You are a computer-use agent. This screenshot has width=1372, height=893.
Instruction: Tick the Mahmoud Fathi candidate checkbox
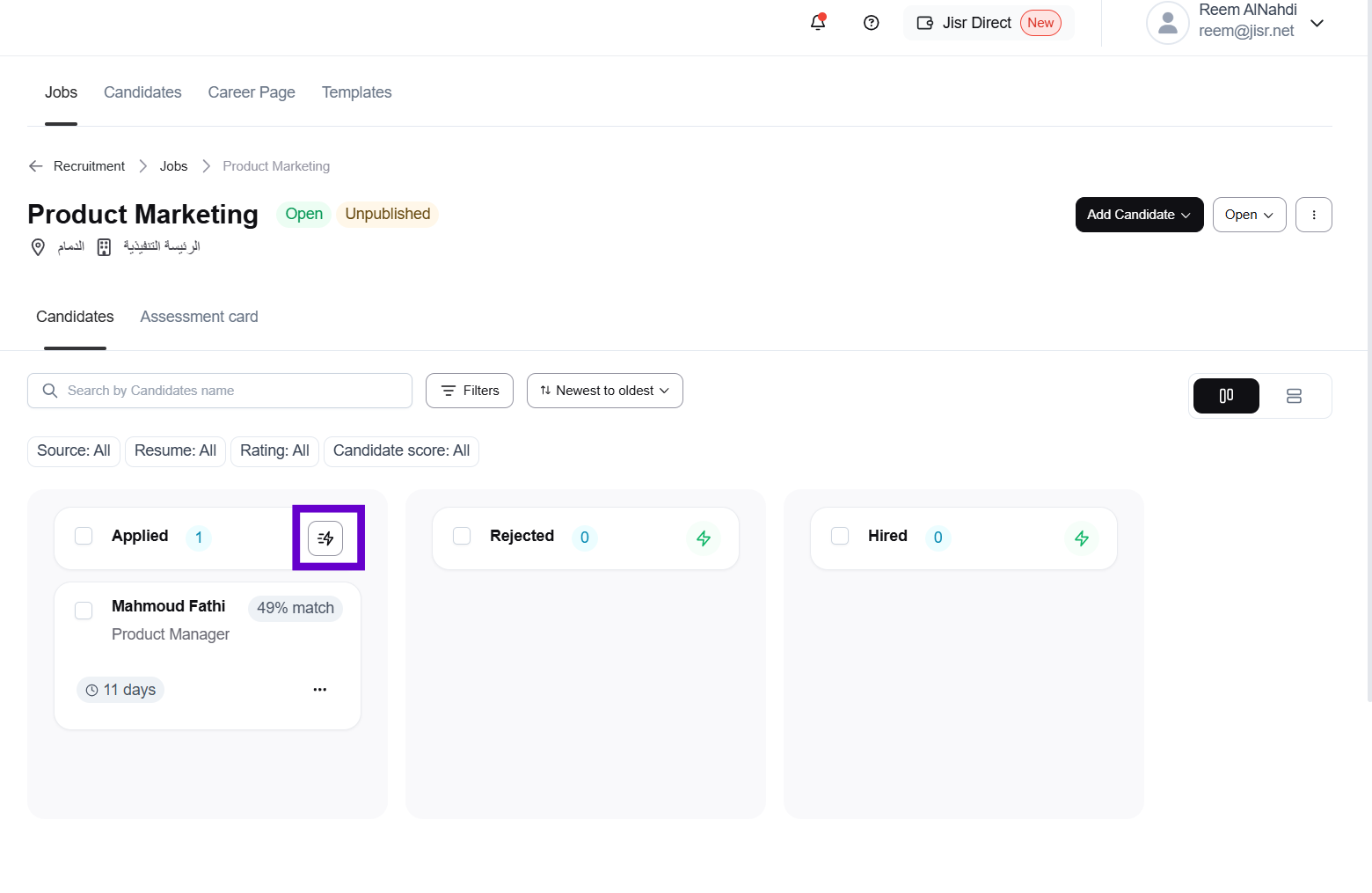(x=84, y=611)
